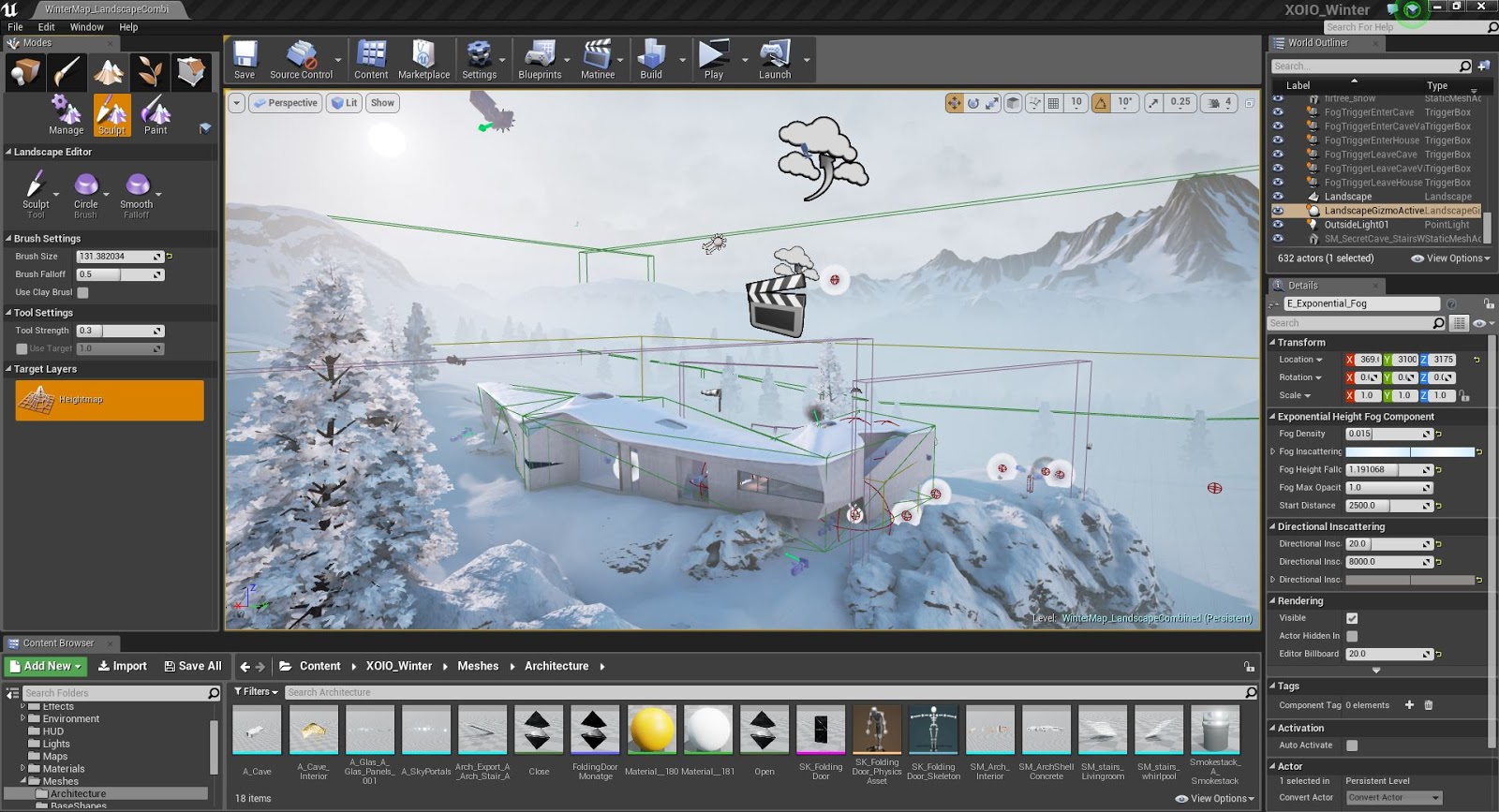The image size is (1499, 812).
Task: Open the Convert Actor combo box
Action: point(1393,798)
